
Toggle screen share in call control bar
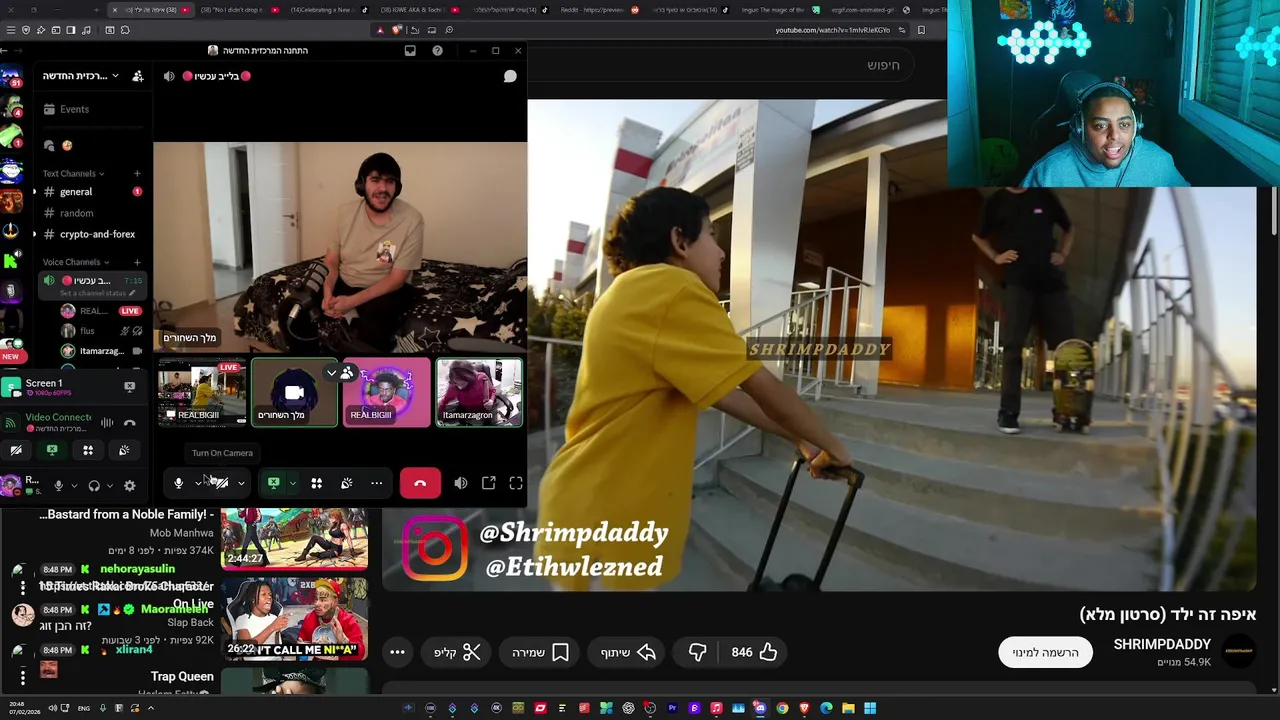[273, 484]
